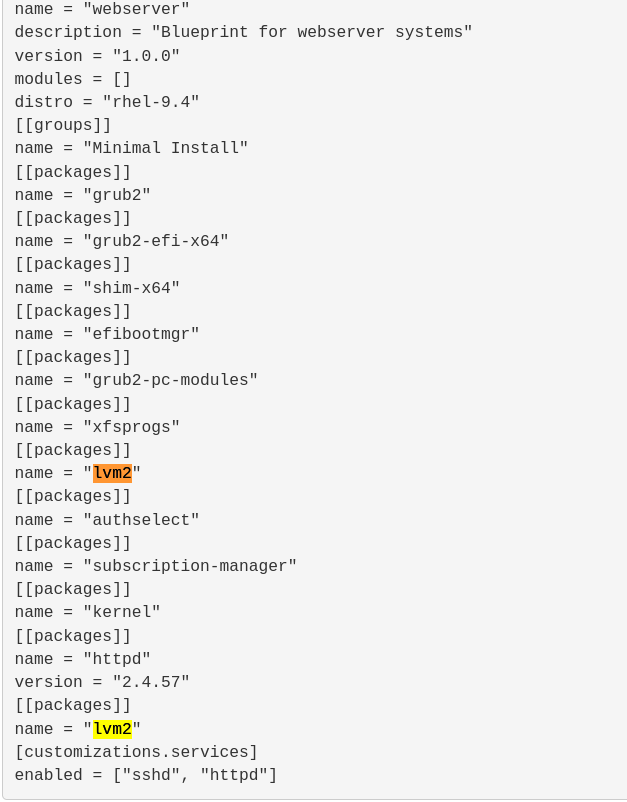
Task: Click the "grub2-pc-modules" package name
Action: (171, 380)
